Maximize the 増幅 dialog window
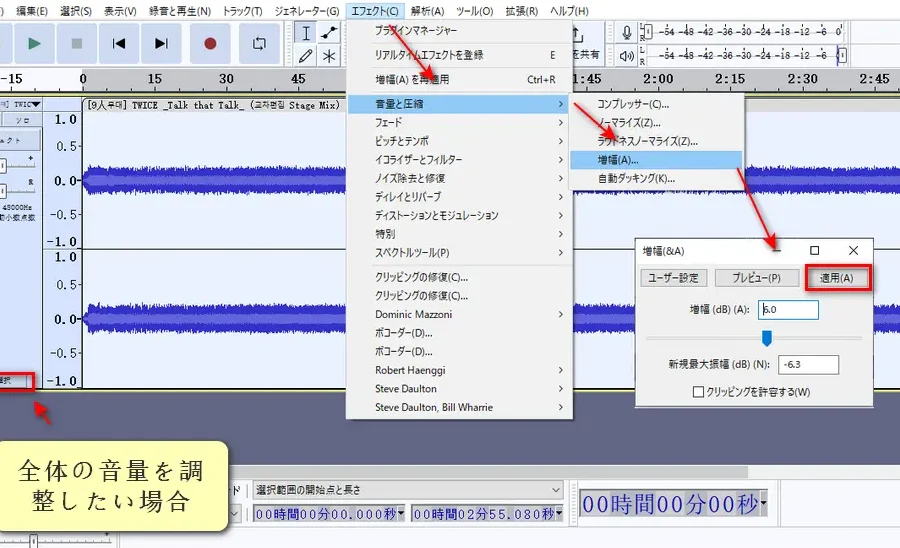The width and height of the screenshot is (900, 548). 814,251
